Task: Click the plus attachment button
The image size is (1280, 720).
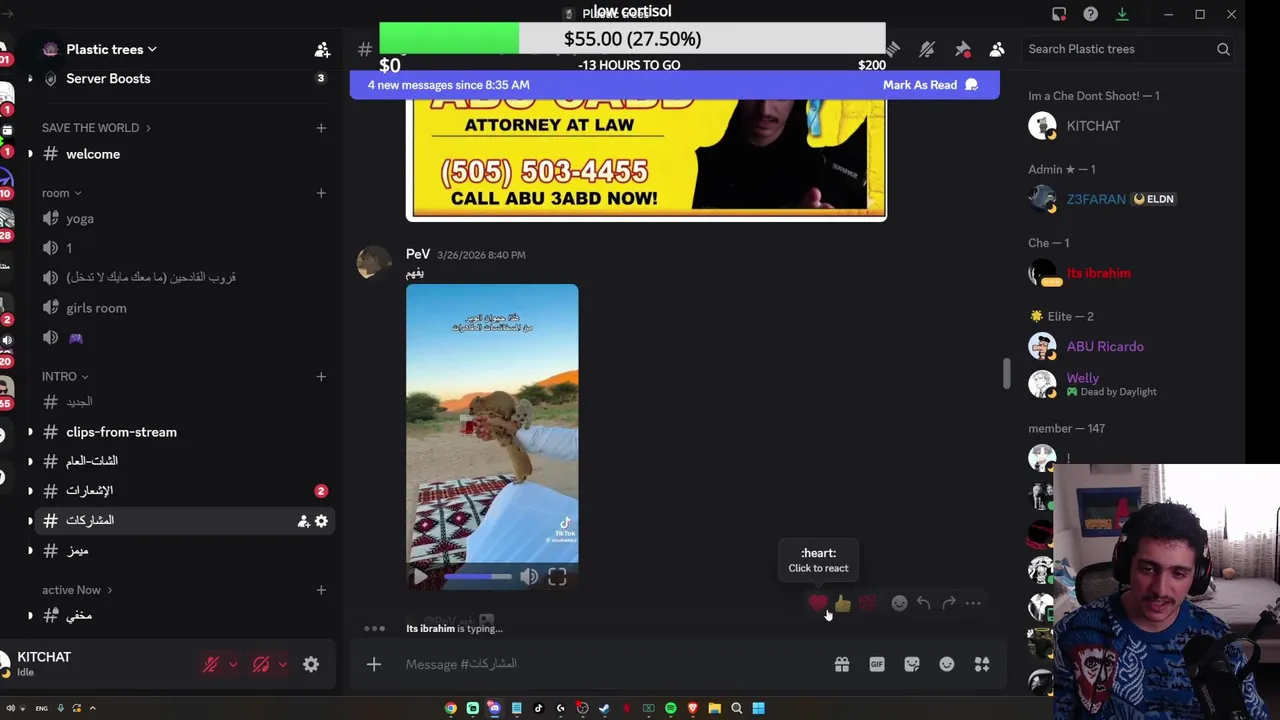Action: [374, 664]
